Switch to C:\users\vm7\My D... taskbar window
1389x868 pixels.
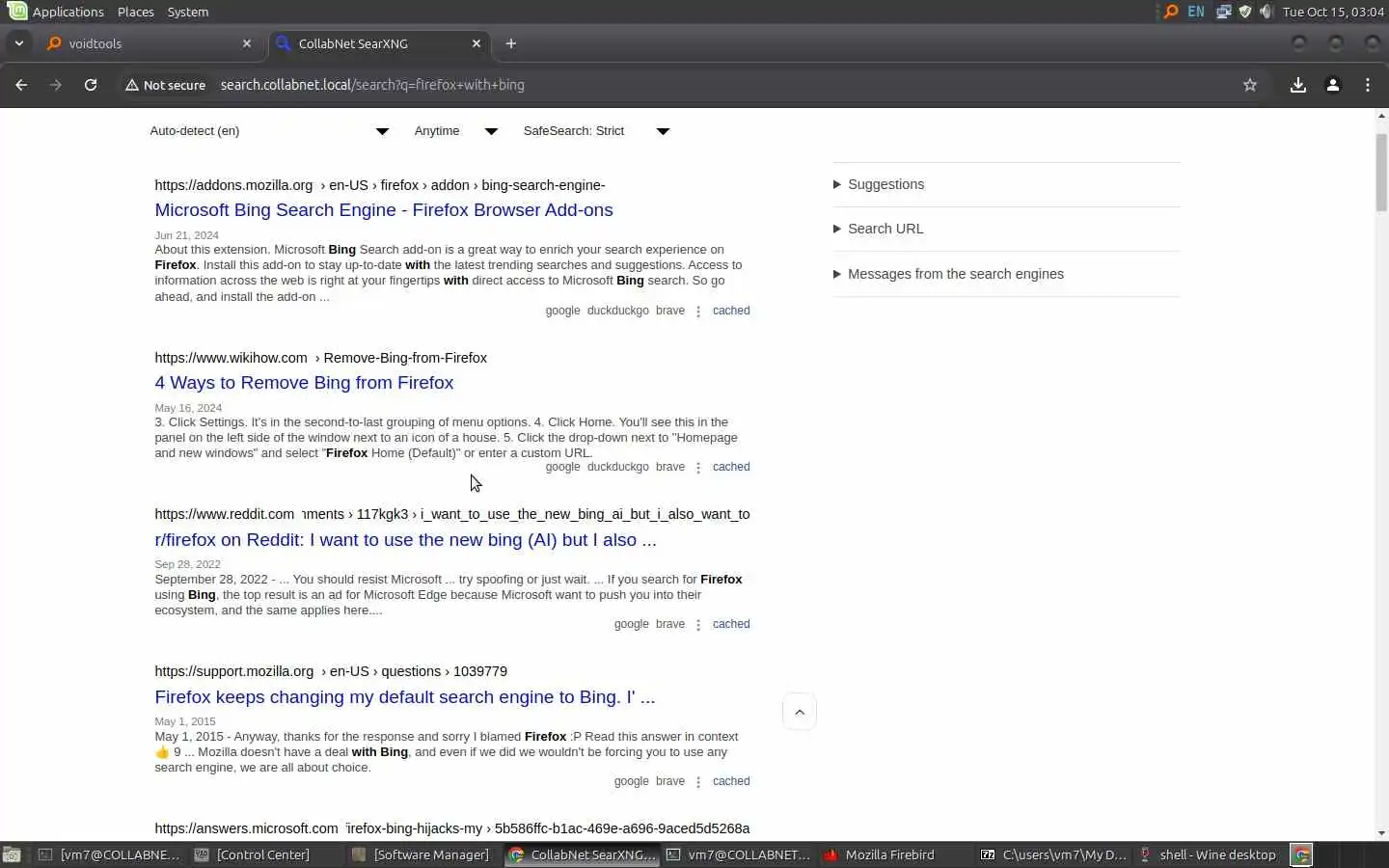[x=1053, y=854]
